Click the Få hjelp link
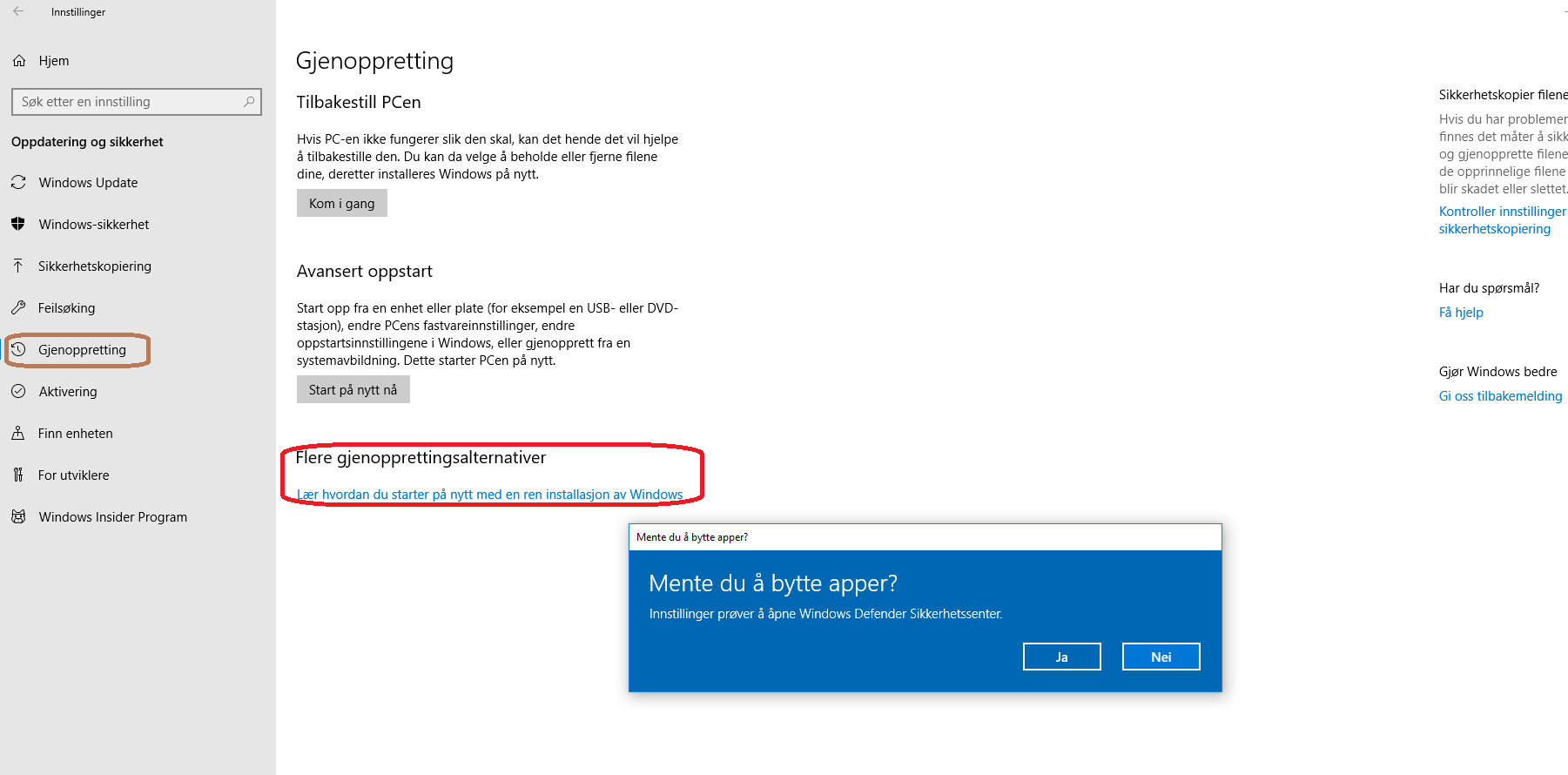Screen dimensions: 1568x775 1461,313
